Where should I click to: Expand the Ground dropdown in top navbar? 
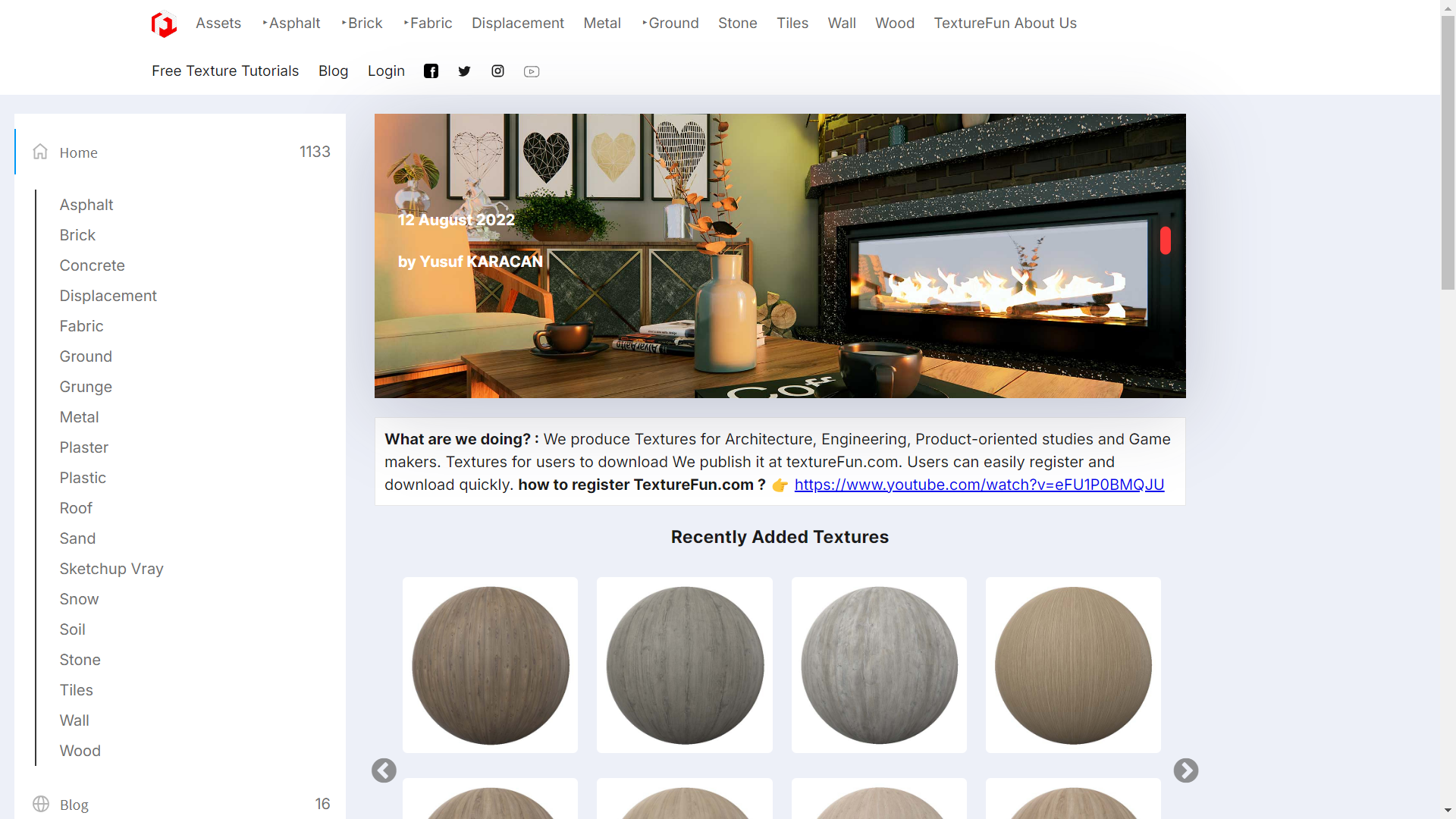tap(644, 24)
